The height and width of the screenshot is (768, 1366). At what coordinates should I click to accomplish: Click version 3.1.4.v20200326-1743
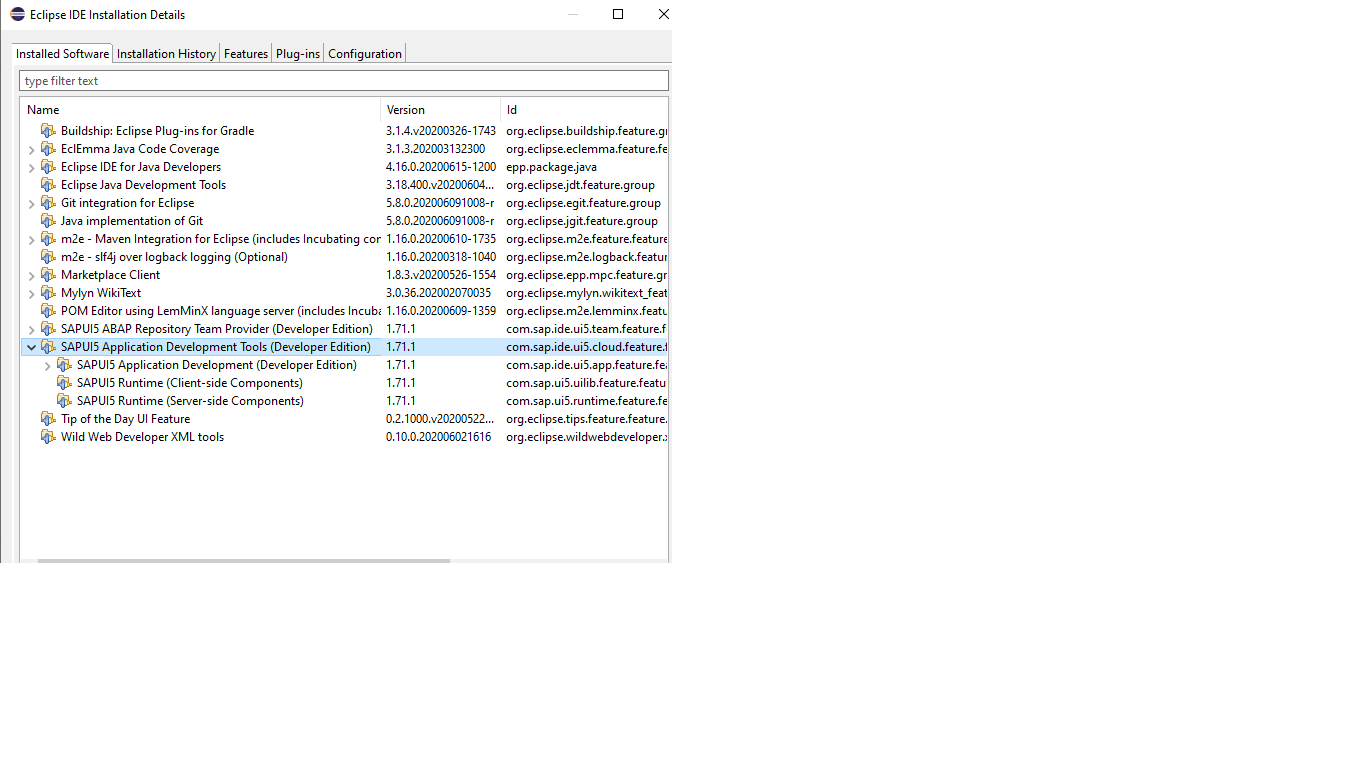441,131
